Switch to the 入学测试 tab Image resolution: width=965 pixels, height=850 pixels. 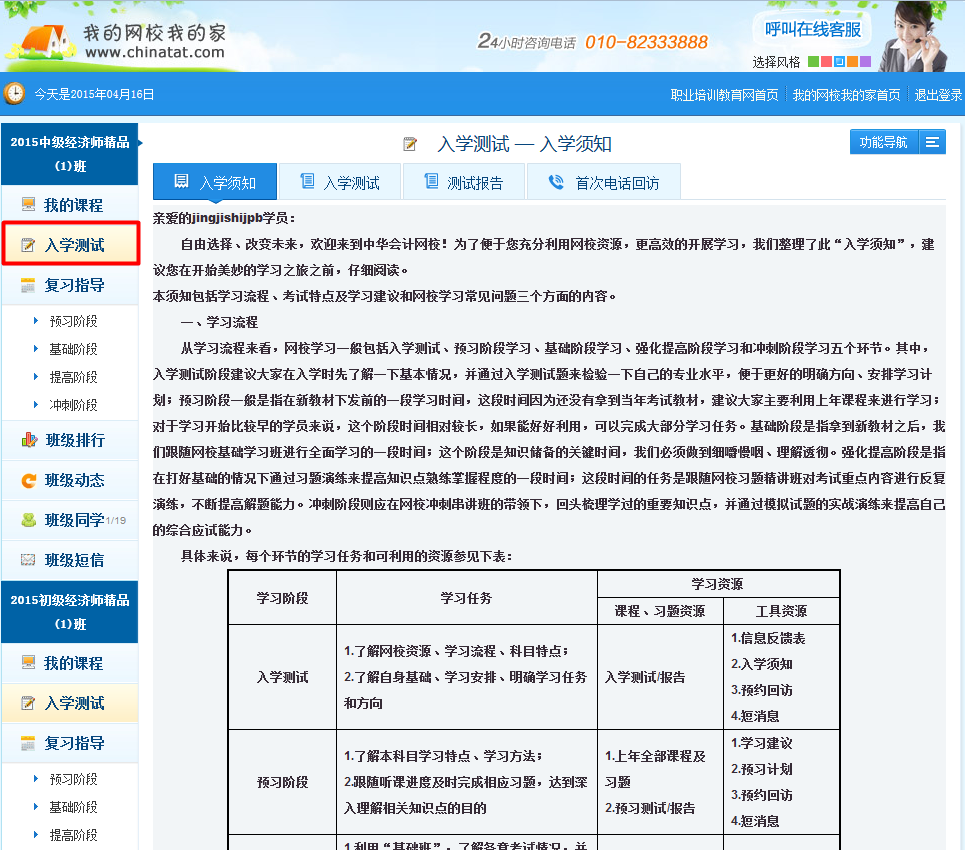click(339, 183)
